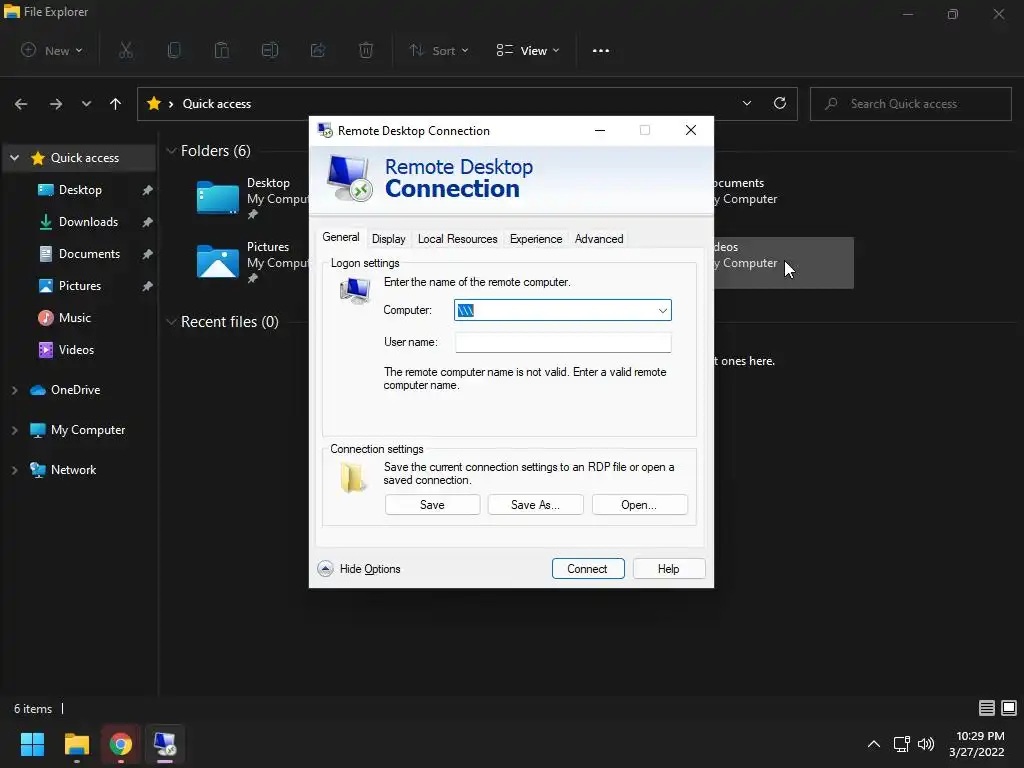
Task: Click File Explorer icon on the taskbar
Action: pyautogui.click(x=76, y=744)
